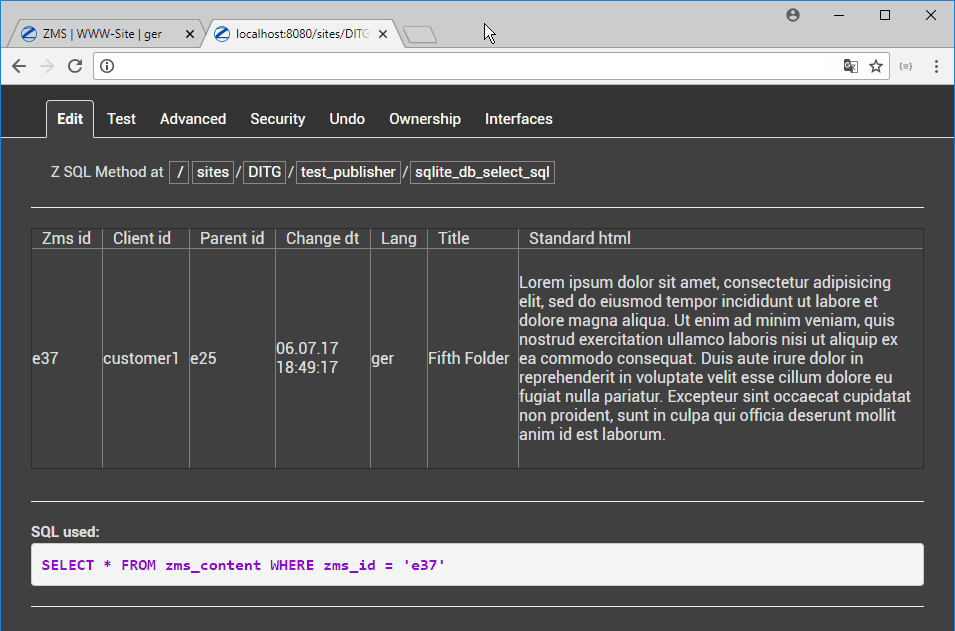Close the ZMS WWW-Site tab
The width and height of the screenshot is (955, 631).
coord(189,34)
